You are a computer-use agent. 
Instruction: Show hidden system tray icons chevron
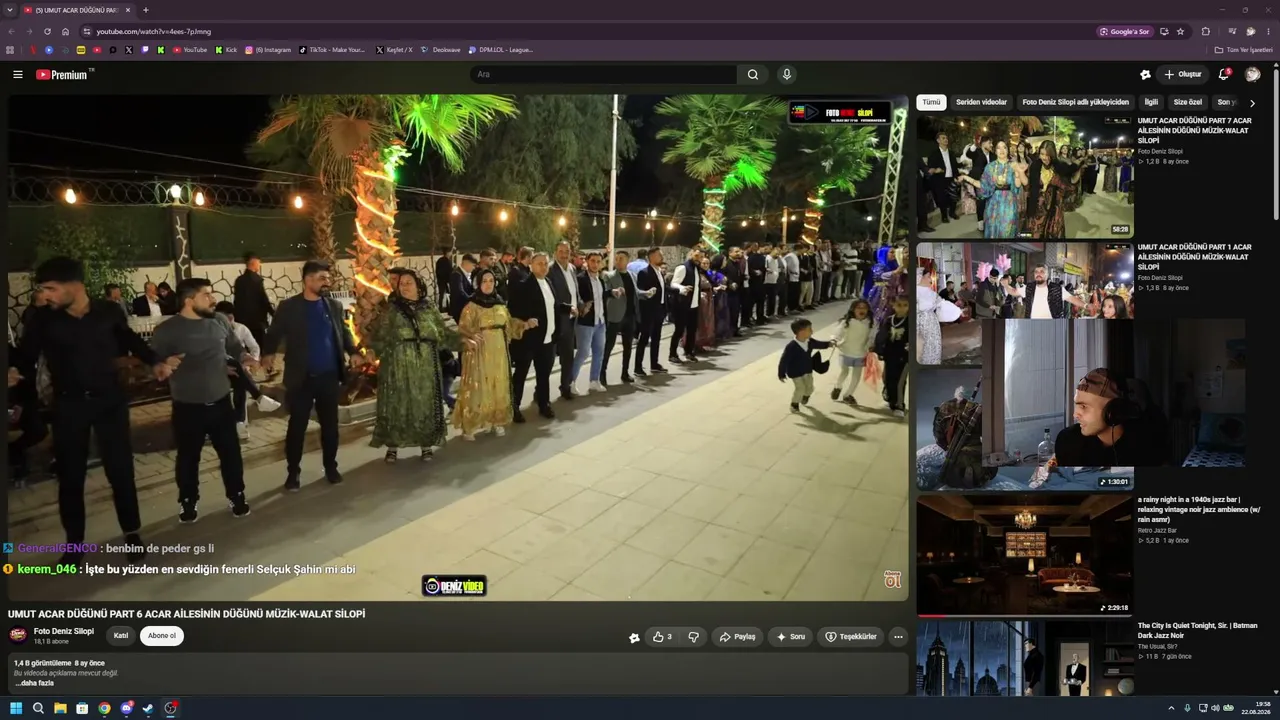coord(1171,708)
